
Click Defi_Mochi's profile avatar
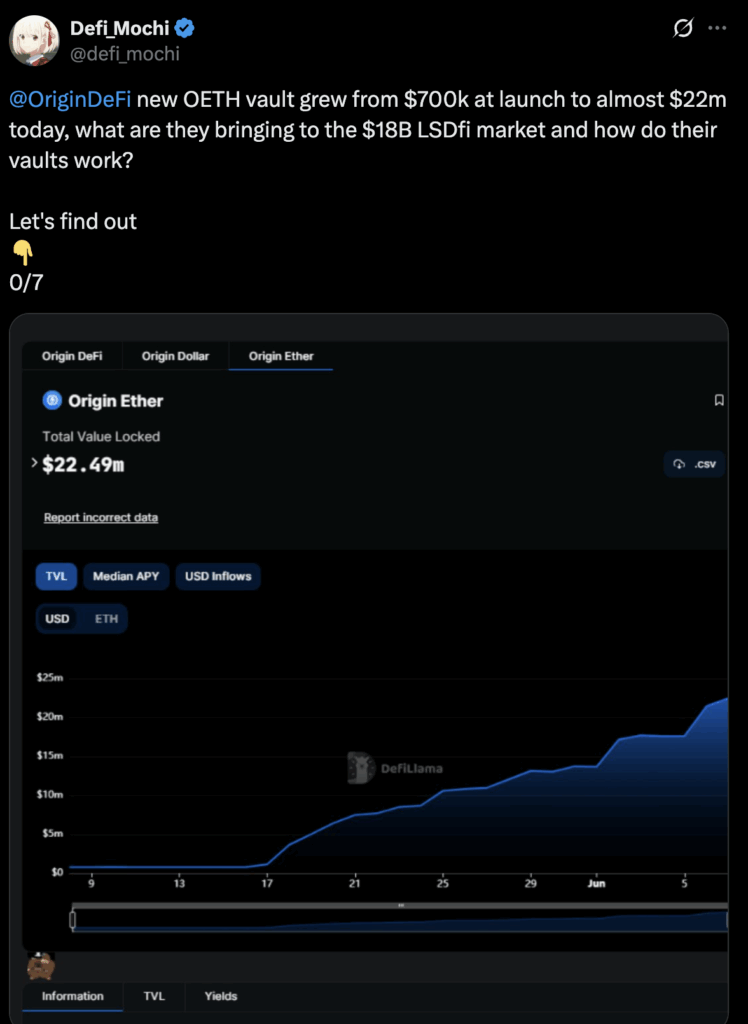coord(32,40)
